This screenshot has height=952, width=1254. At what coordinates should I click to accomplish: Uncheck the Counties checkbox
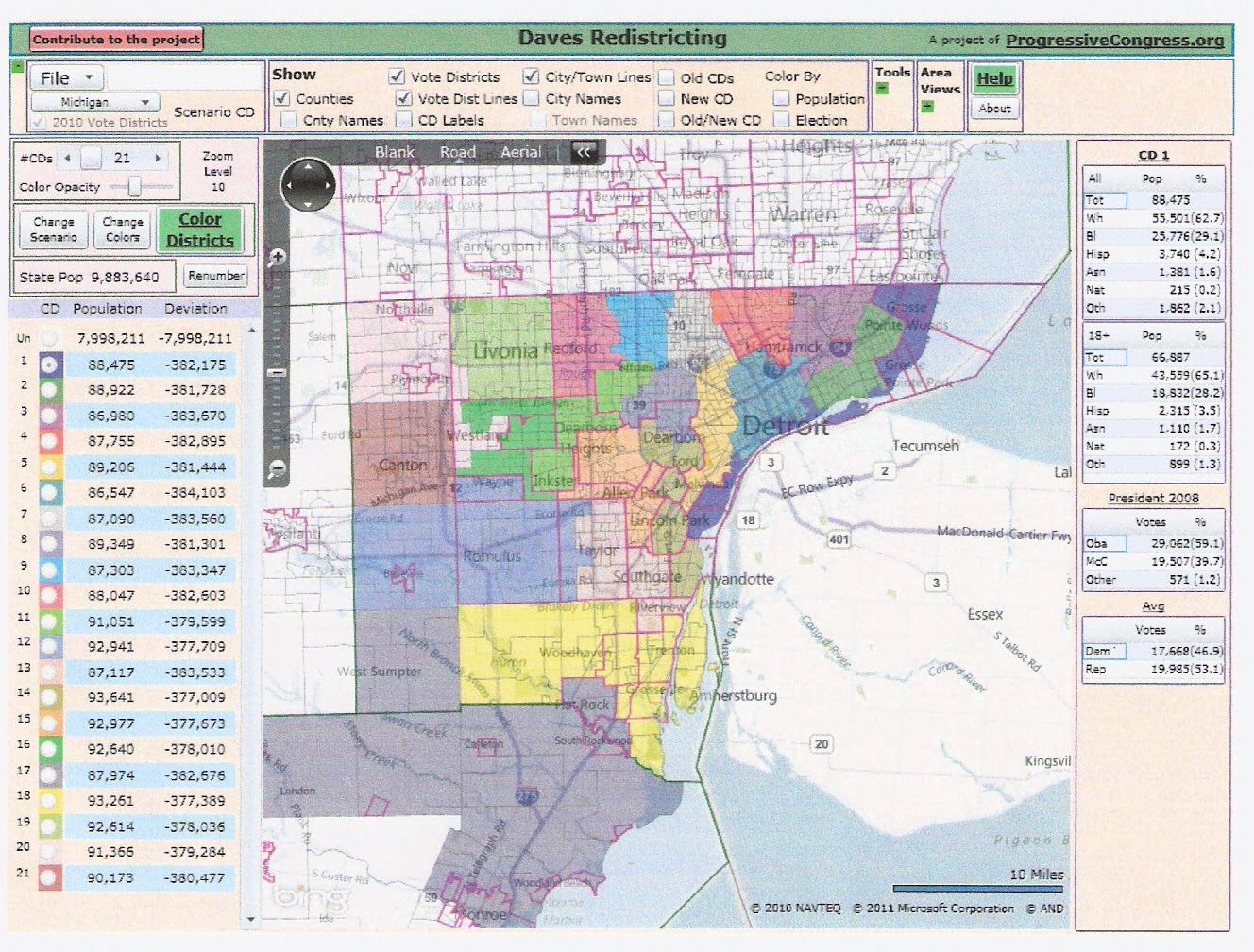(281, 98)
